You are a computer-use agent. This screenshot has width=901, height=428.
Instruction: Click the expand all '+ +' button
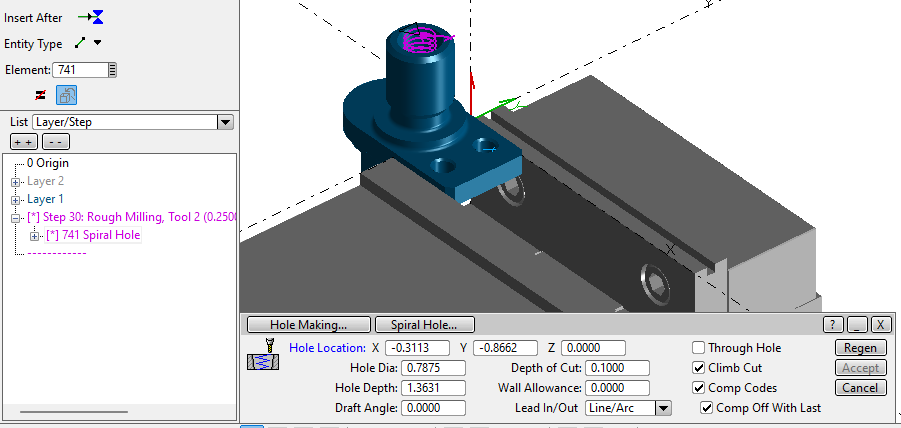pos(23,141)
